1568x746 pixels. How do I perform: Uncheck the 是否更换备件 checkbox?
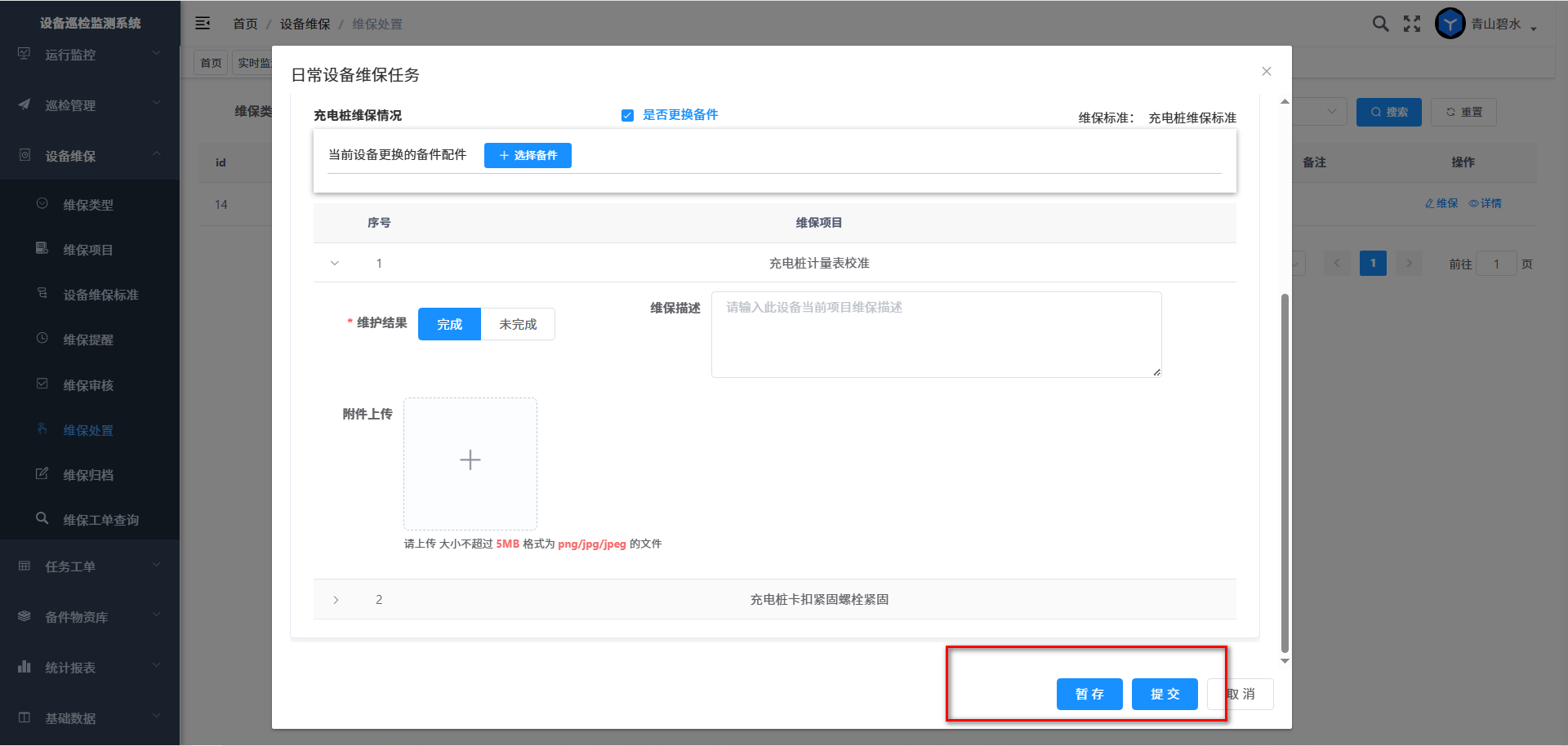pos(627,115)
